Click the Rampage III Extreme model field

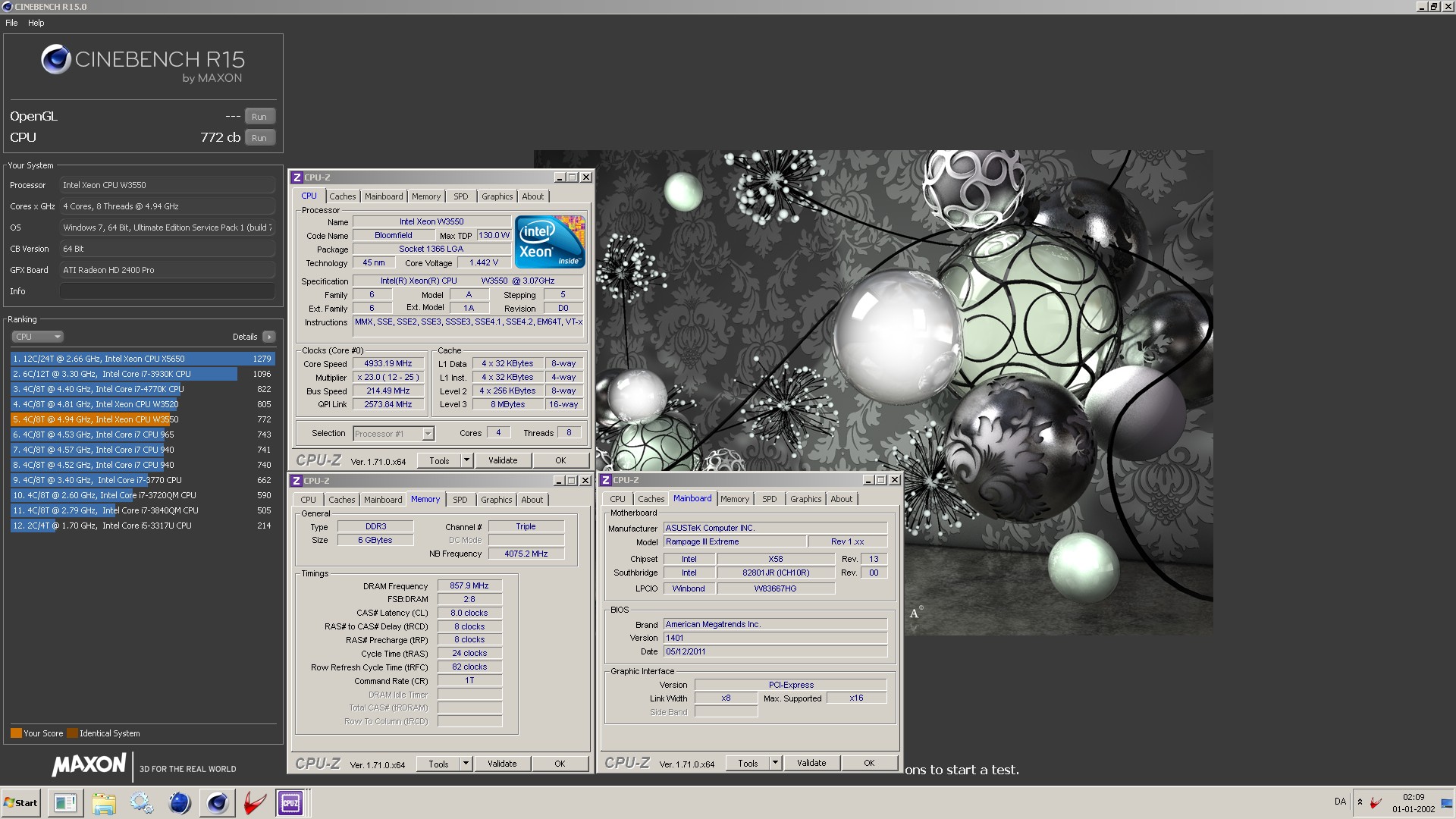[x=734, y=541]
